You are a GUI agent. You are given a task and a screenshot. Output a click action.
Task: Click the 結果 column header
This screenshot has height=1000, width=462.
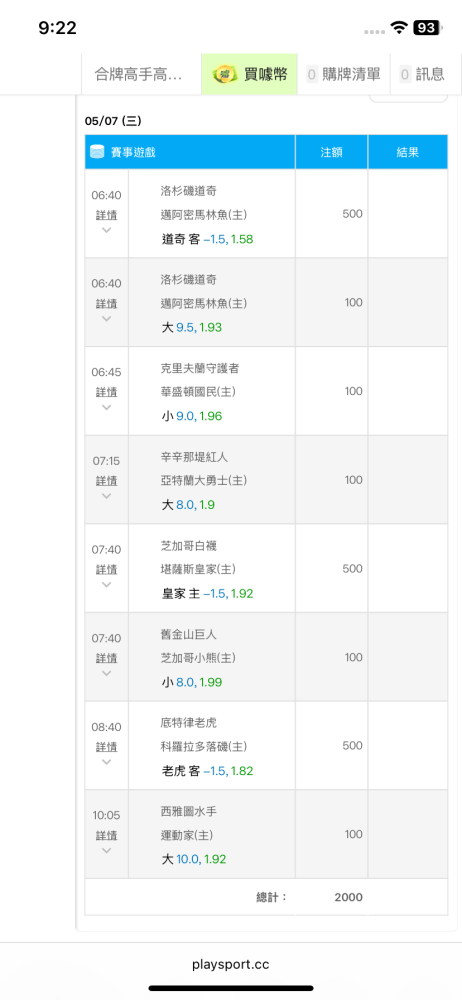coord(407,152)
